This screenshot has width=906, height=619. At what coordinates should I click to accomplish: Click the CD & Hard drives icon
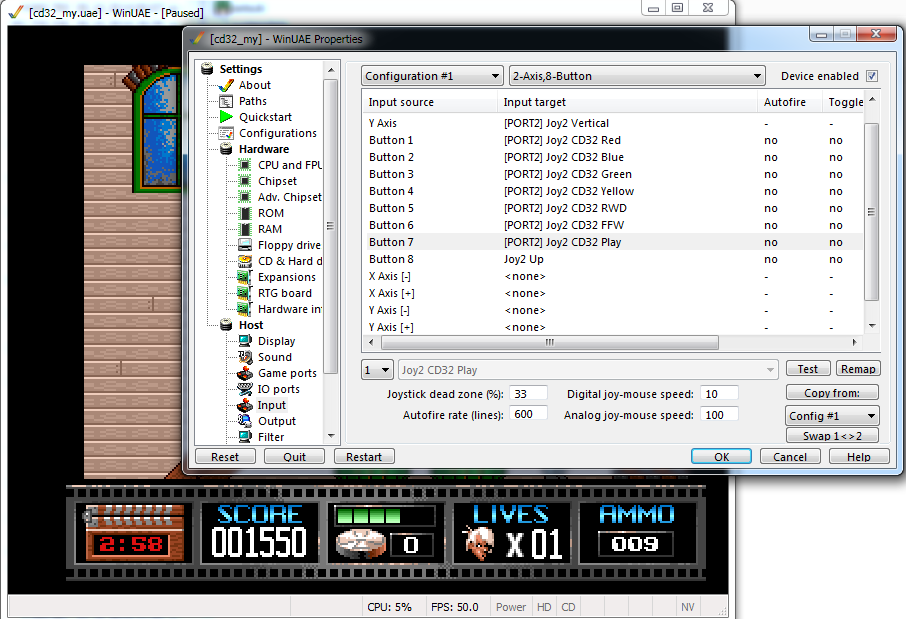point(245,261)
